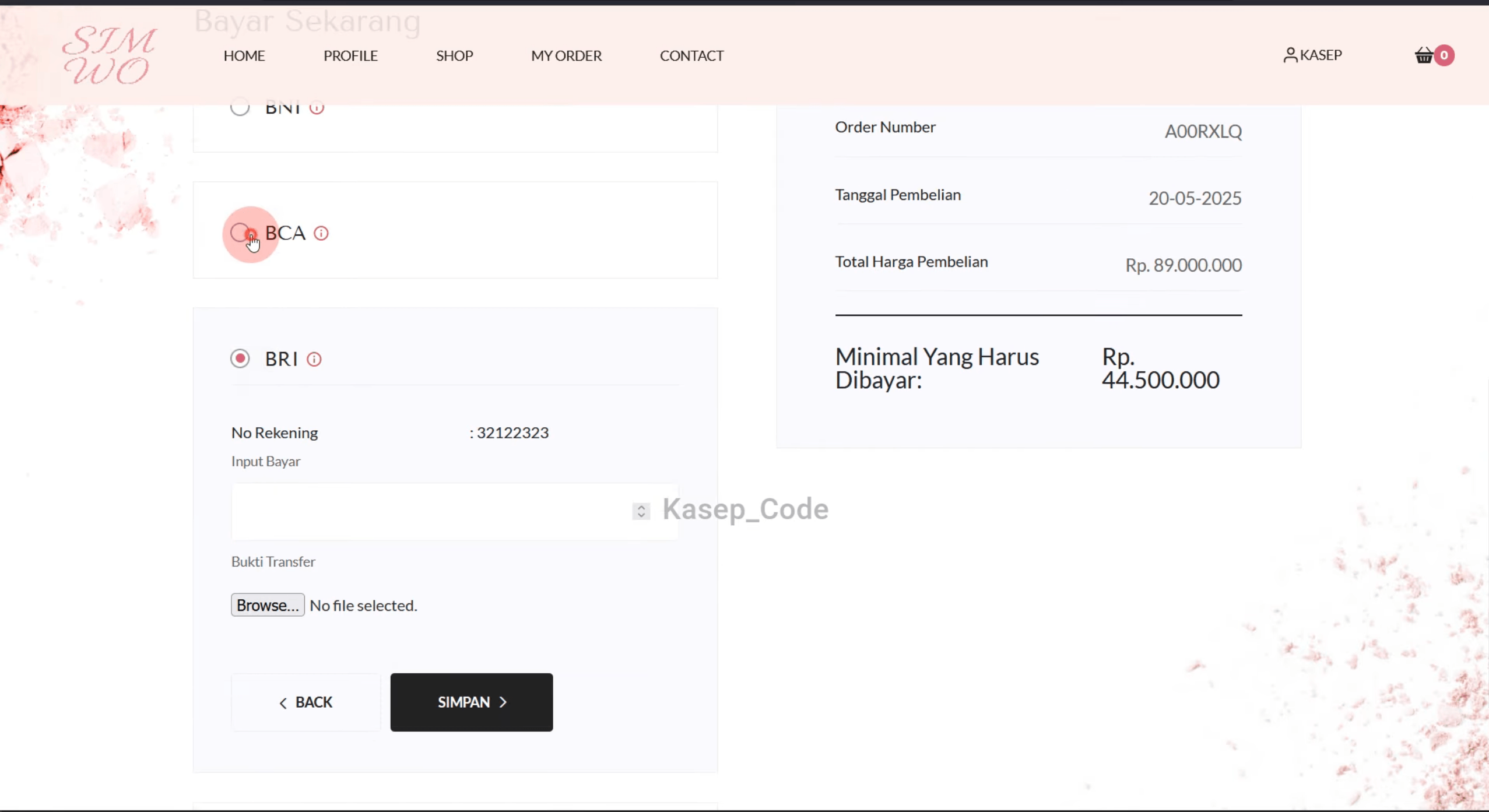Select the BRI payment radio button

click(x=240, y=358)
